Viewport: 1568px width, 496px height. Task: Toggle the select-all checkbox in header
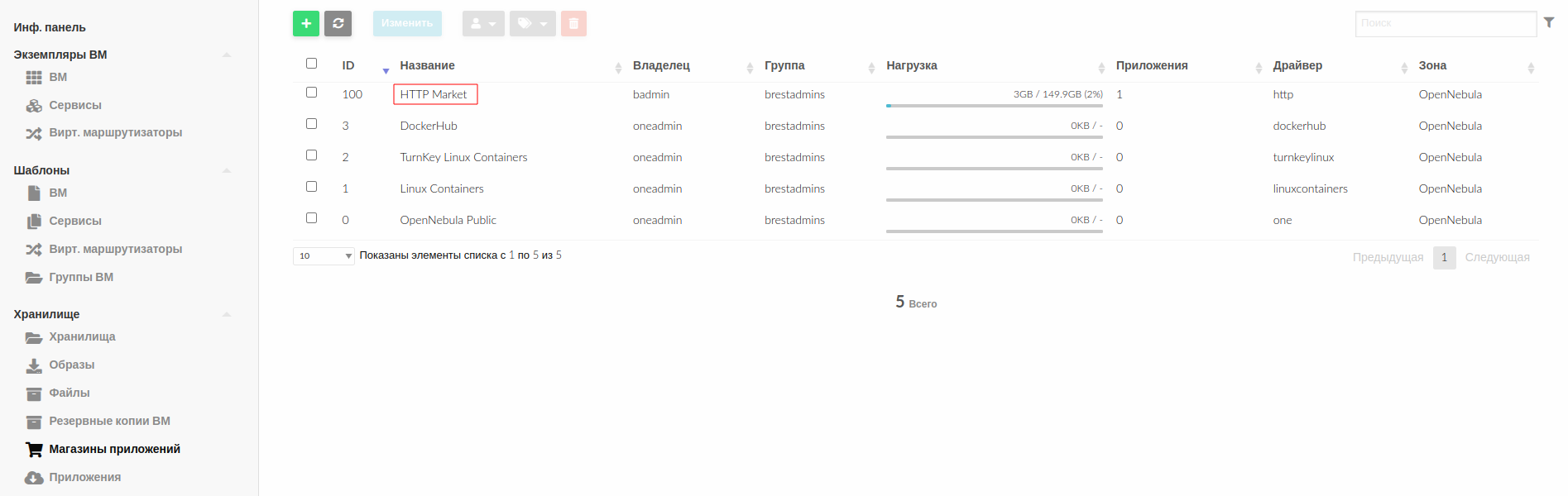[312, 64]
